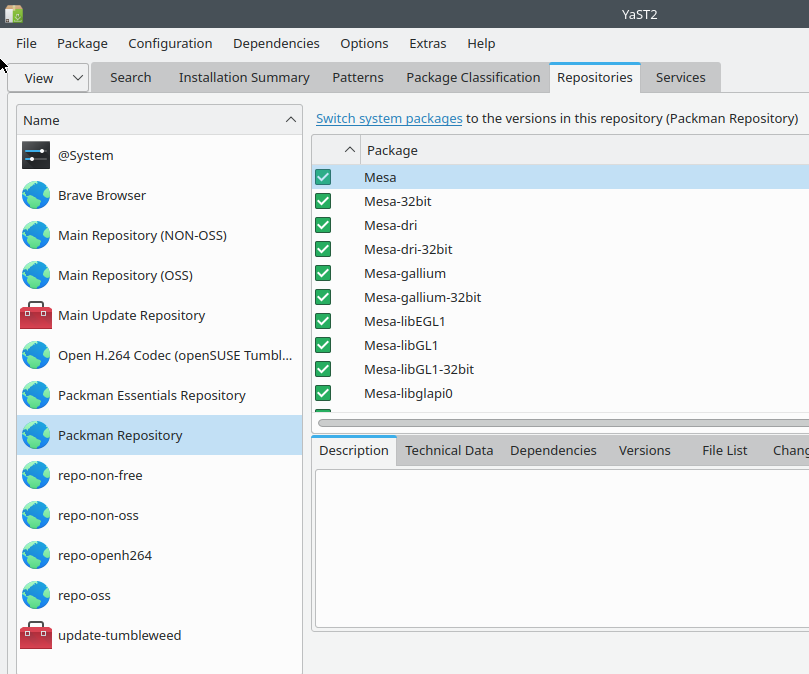Click the update-tumbleweed briefcase icon
Viewport: 809px width, 674px height.
coord(36,635)
